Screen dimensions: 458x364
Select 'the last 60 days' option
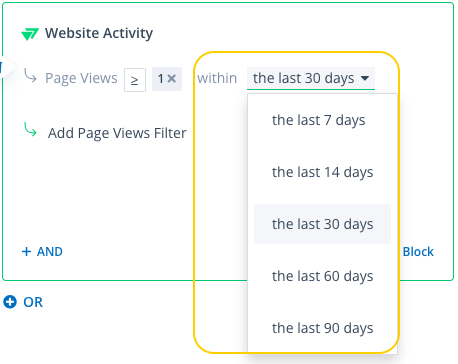click(322, 276)
